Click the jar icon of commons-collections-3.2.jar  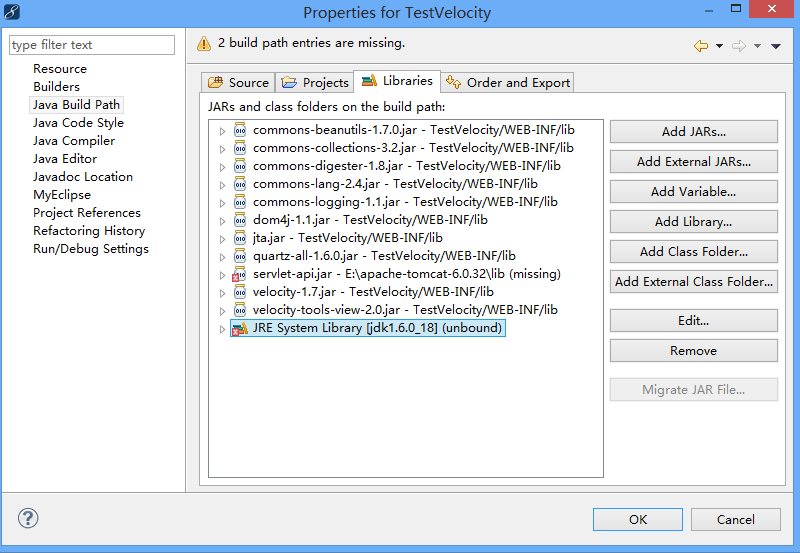tap(240, 148)
